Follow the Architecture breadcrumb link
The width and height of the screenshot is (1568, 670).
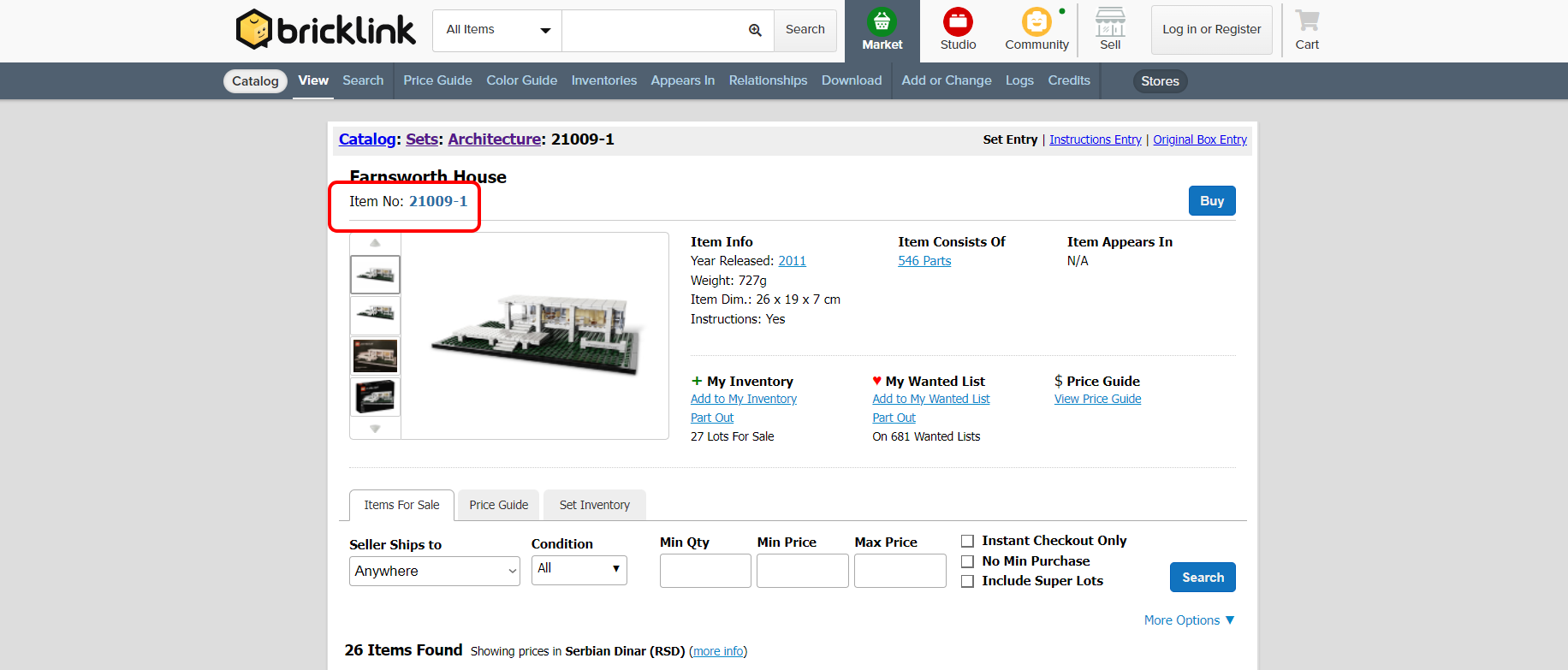click(x=495, y=139)
